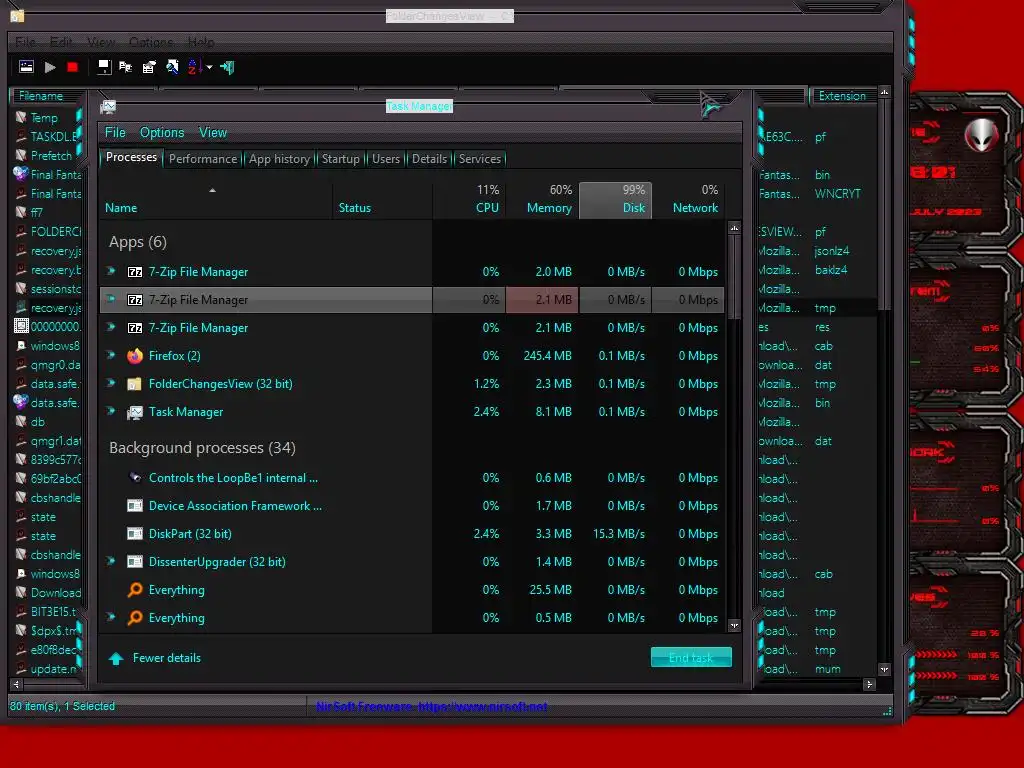Click the DissenterUpgrader process icon

(x=135, y=562)
